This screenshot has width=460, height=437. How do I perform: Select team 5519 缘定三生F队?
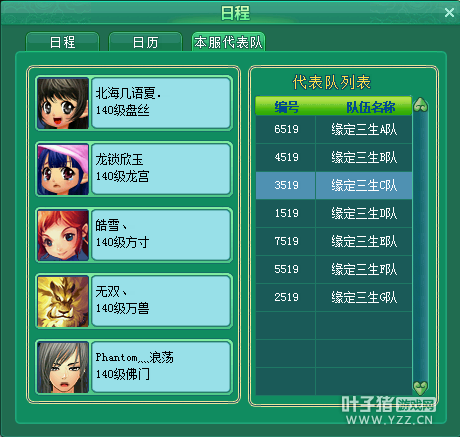click(x=334, y=269)
